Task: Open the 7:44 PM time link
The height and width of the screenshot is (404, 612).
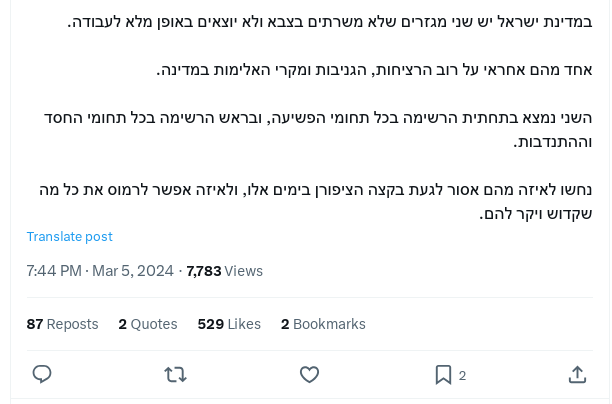Action: pos(54,271)
